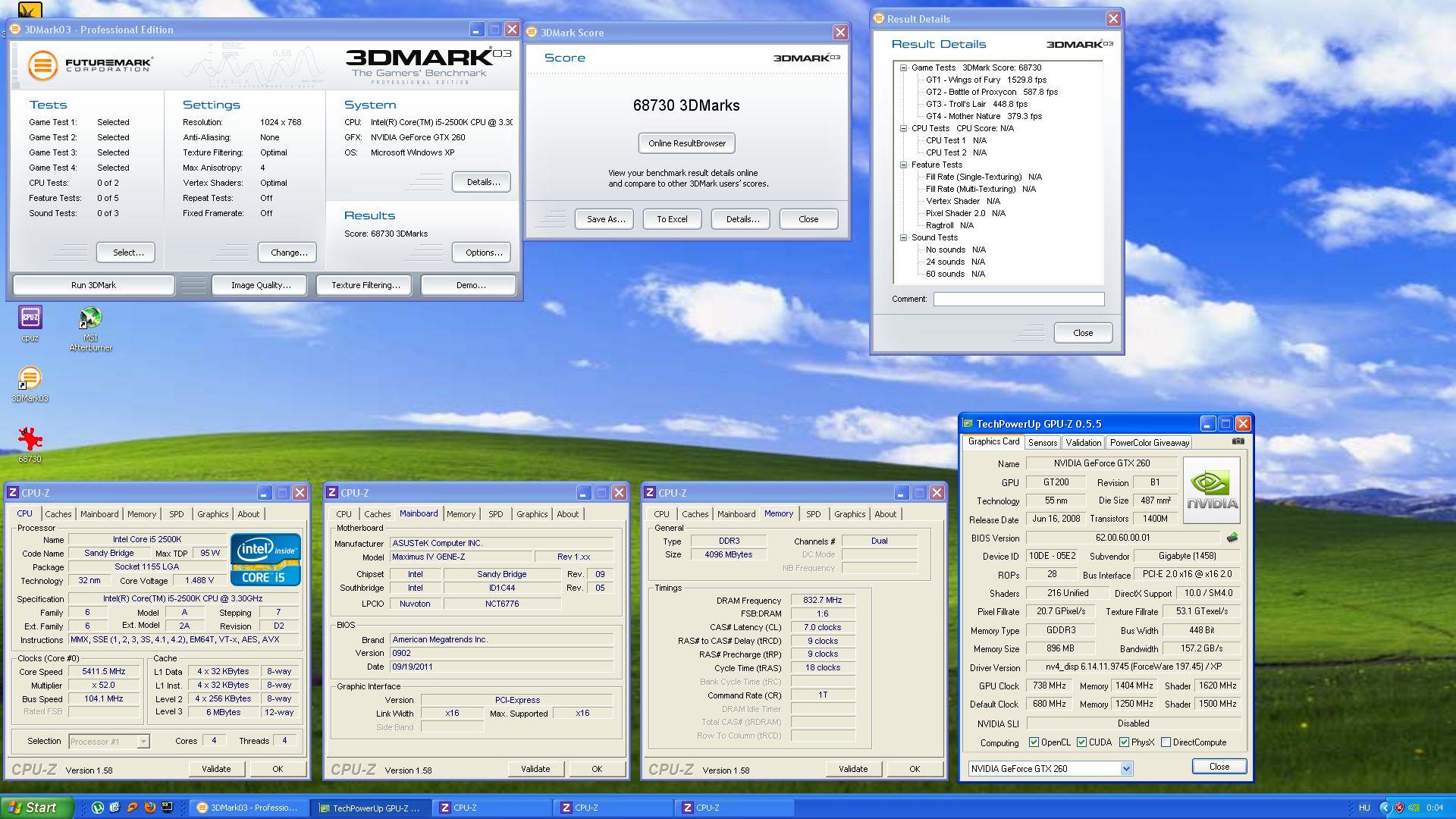This screenshot has height=819, width=1456.
Task: Click the BIOS save chip icon in GPU-Z
Action: pyautogui.click(x=1232, y=538)
